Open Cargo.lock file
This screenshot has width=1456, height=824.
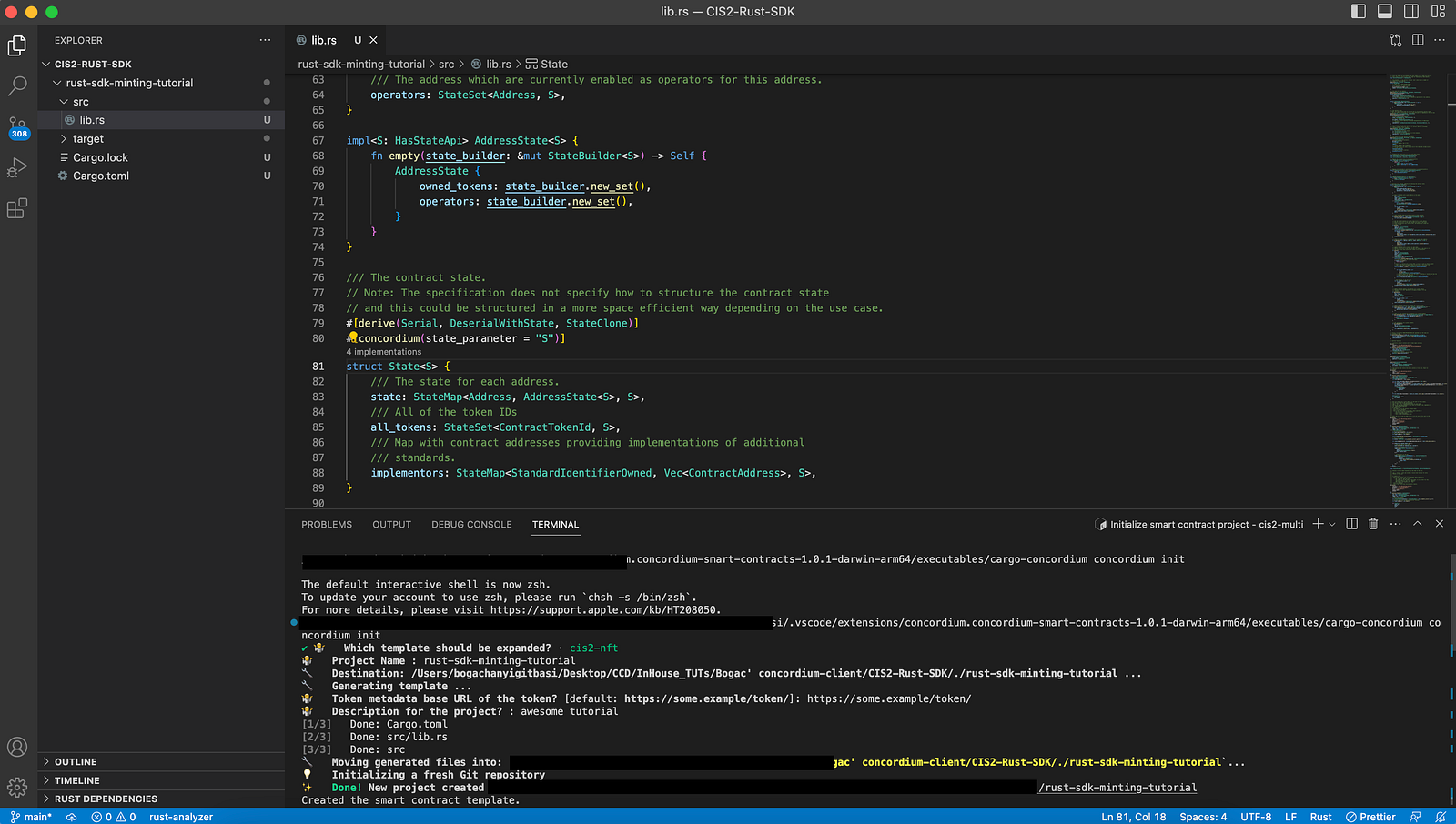pos(161,157)
